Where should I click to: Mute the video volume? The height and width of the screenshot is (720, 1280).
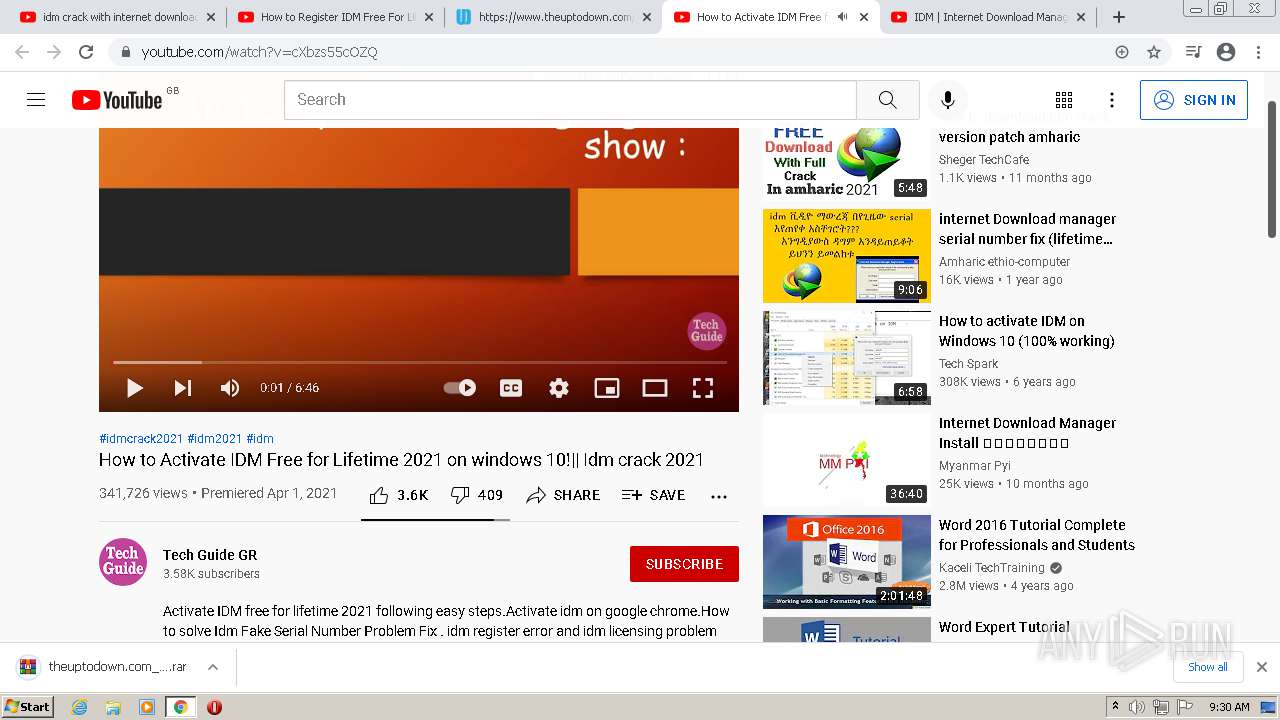click(x=230, y=388)
